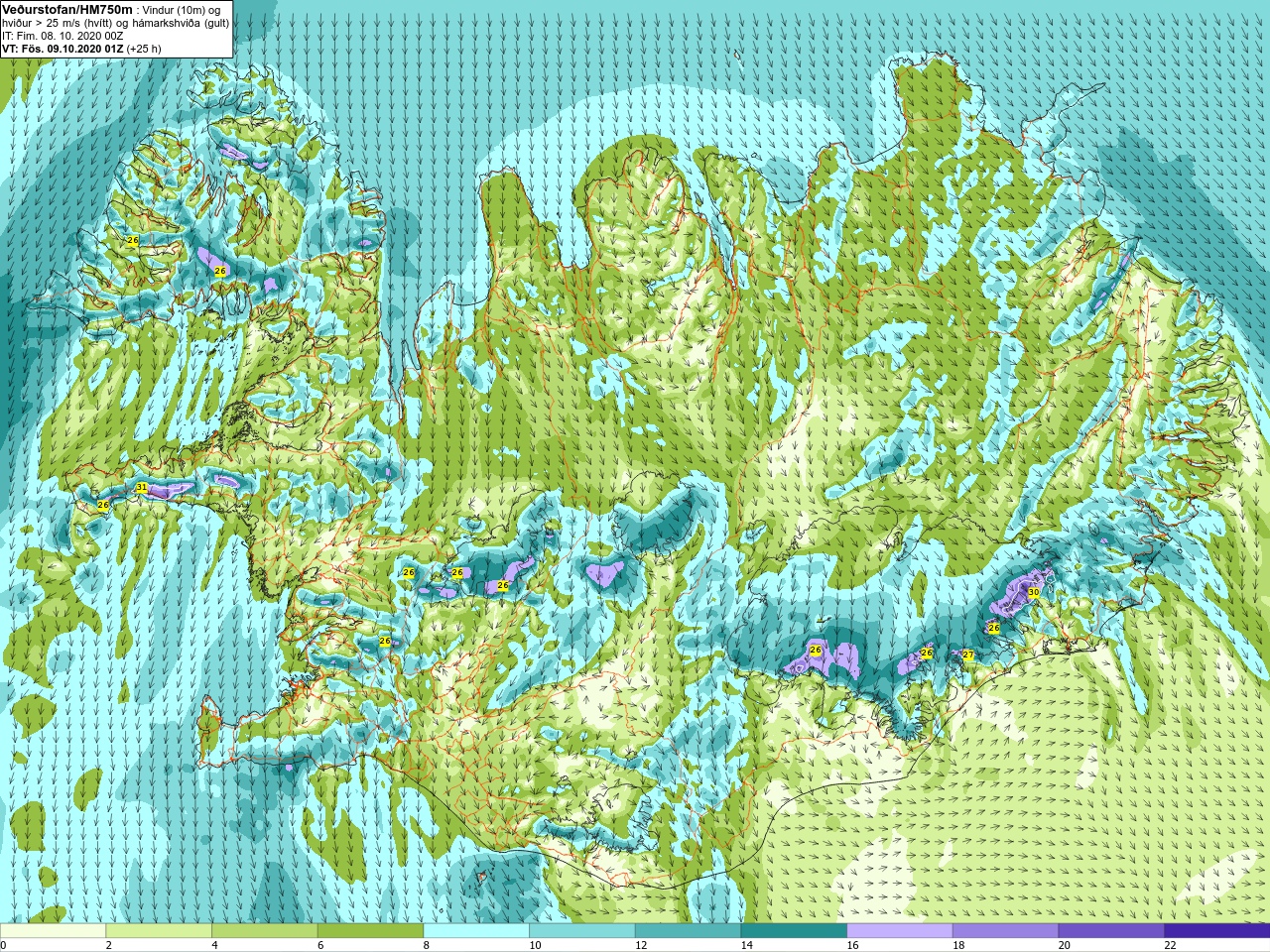Viewport: 1270px width, 952px height.
Task: Click the Veðurstofan/HM750m title text
Action: (x=66, y=9)
